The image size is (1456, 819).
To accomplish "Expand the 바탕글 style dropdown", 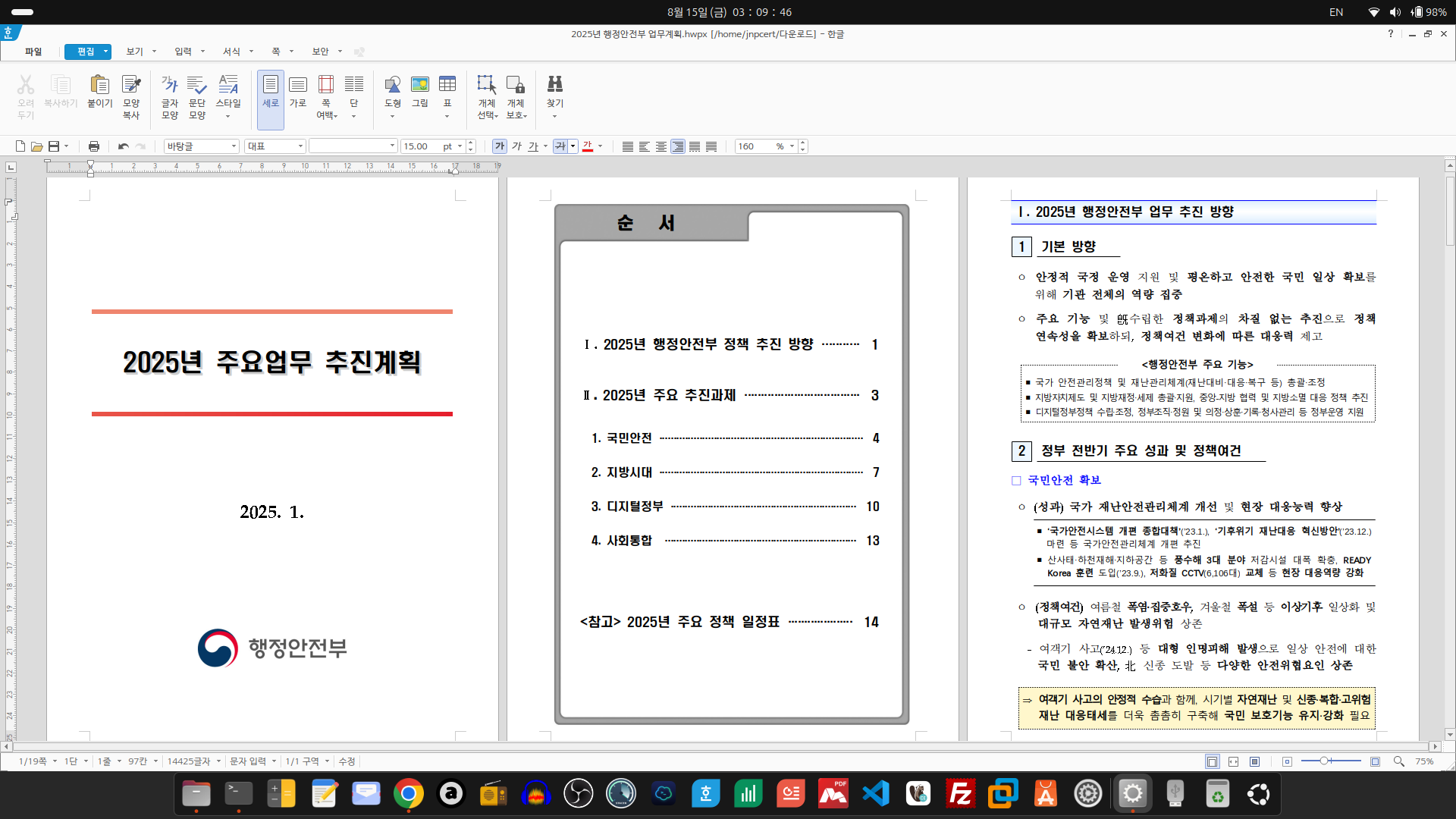I will click(234, 146).
